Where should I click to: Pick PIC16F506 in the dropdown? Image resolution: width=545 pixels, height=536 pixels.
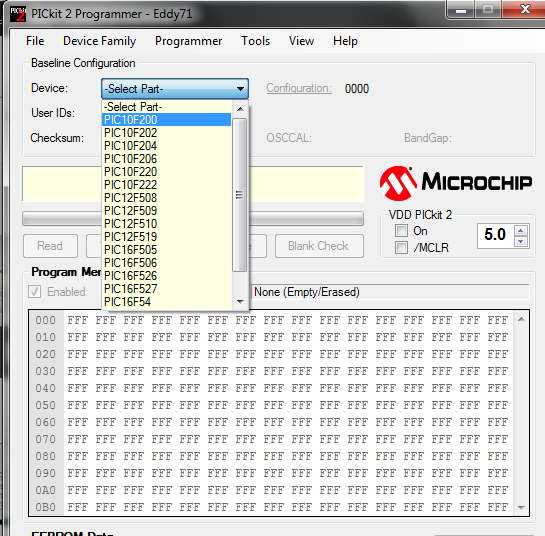point(166,263)
